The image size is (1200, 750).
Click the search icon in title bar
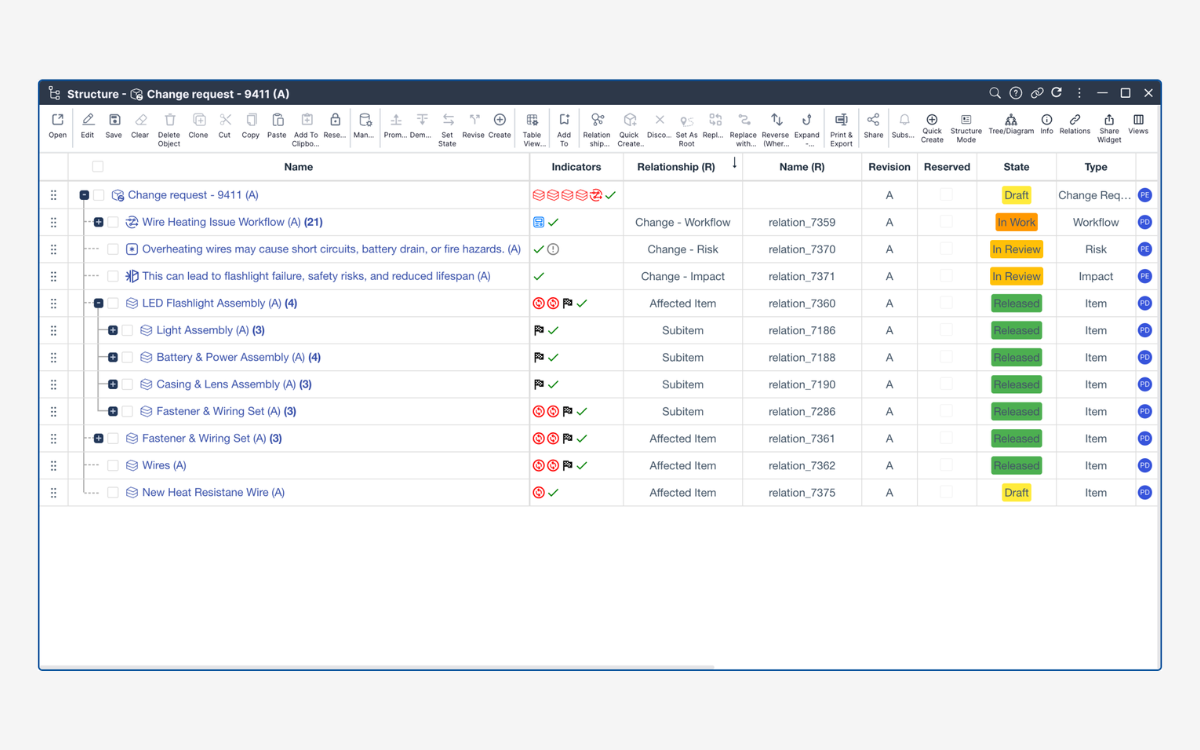coord(995,93)
